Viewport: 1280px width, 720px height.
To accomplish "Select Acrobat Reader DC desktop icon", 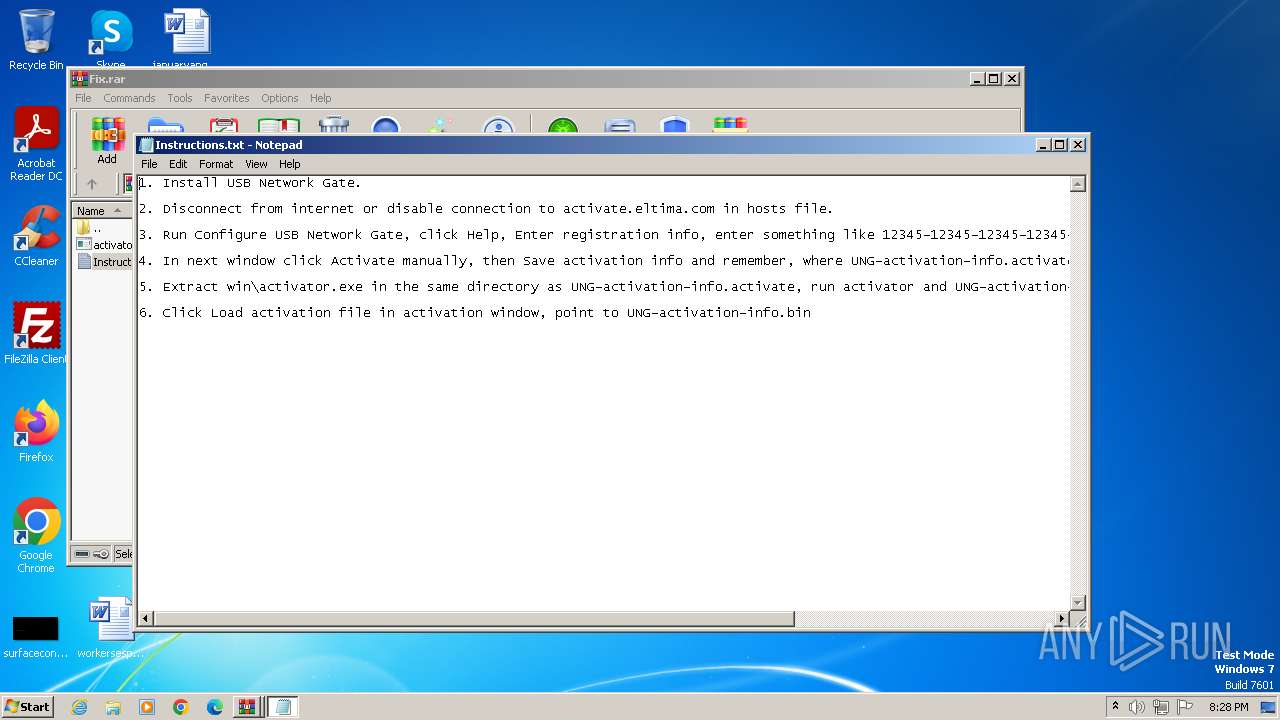I will pyautogui.click(x=36, y=145).
